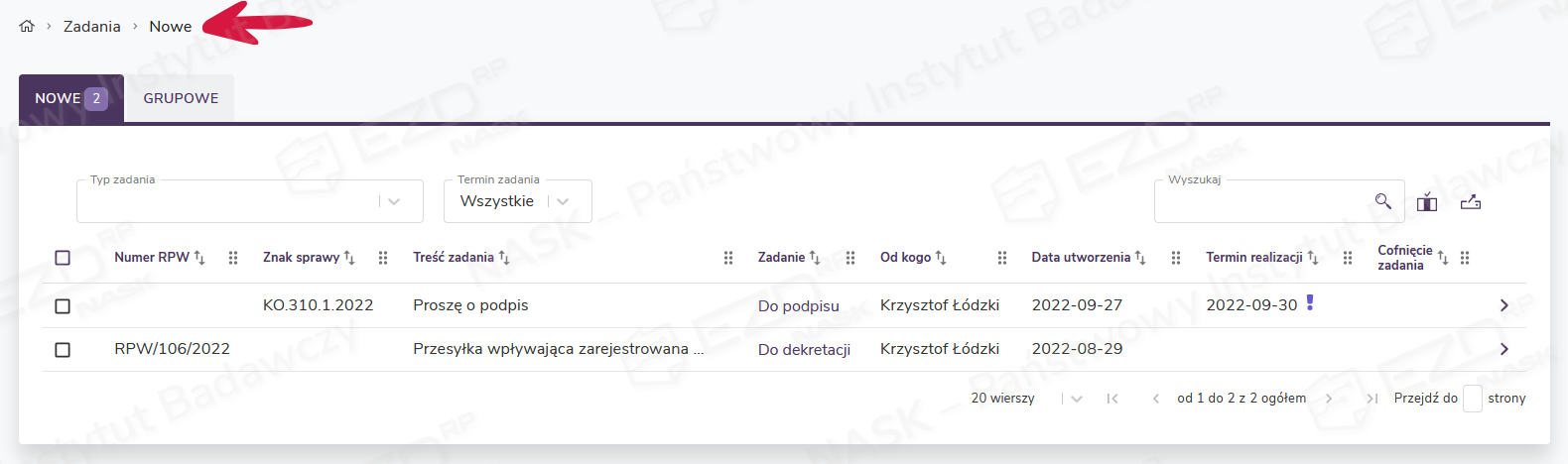Open the Termin zadania dropdown
Image resolution: width=1568 pixels, height=464 pixels.
[x=563, y=201]
